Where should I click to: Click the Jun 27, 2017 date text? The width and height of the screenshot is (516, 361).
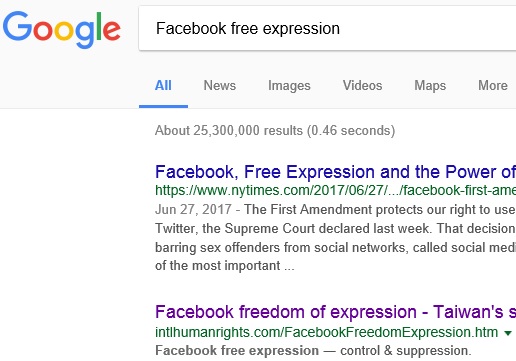[x=193, y=209]
